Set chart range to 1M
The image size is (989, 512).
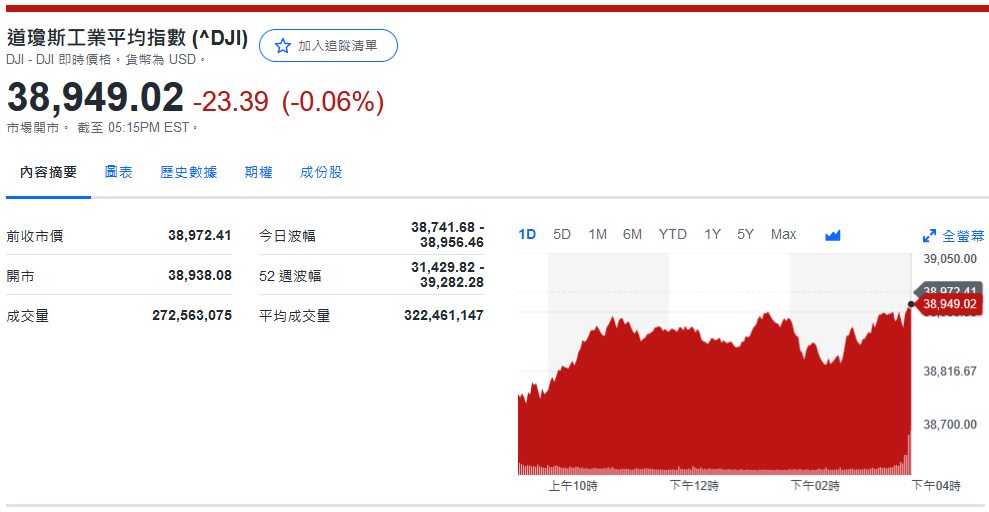[x=597, y=234]
